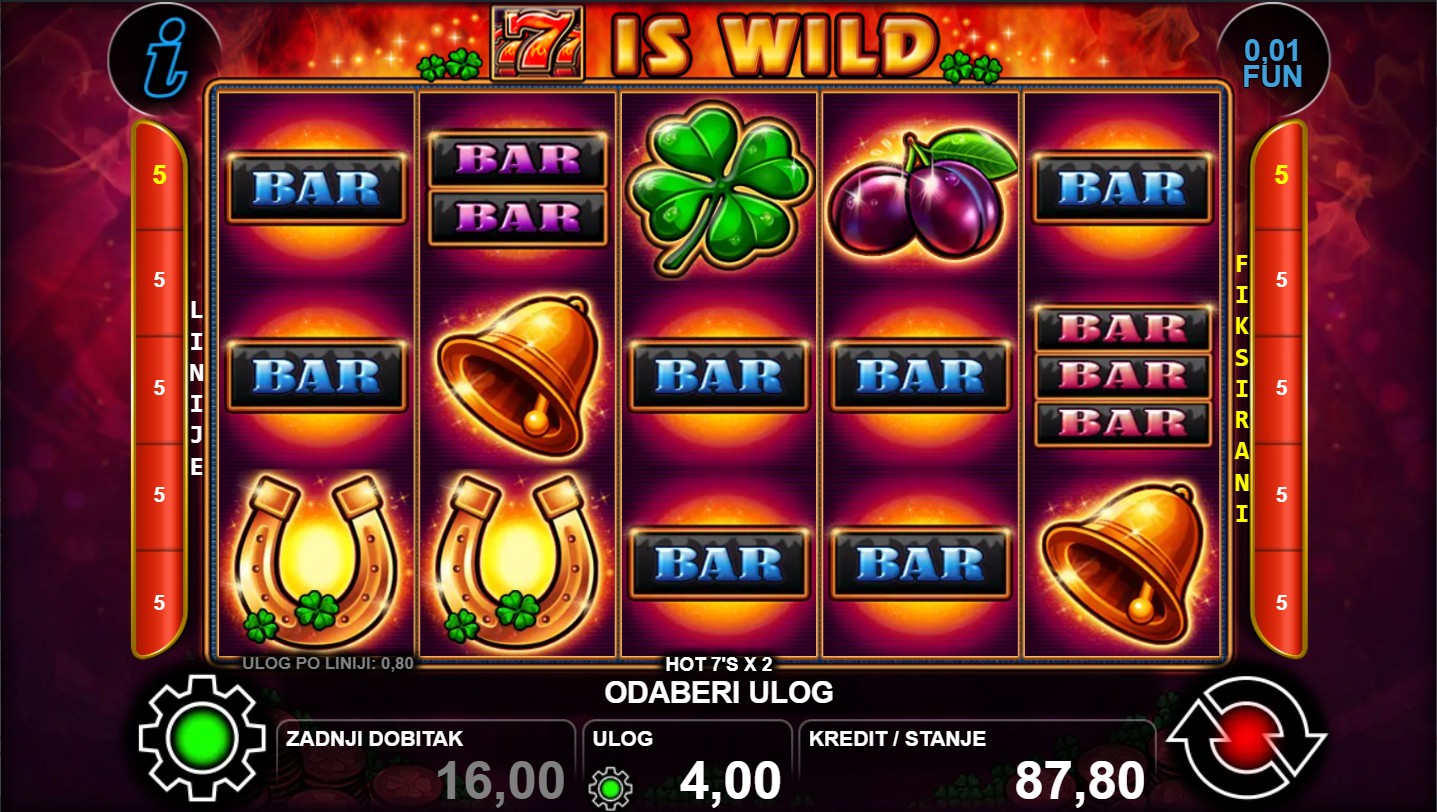This screenshot has height=812, width=1437.
Task: Click the green four-leaf clover symbol
Action: pyautogui.click(x=720, y=190)
